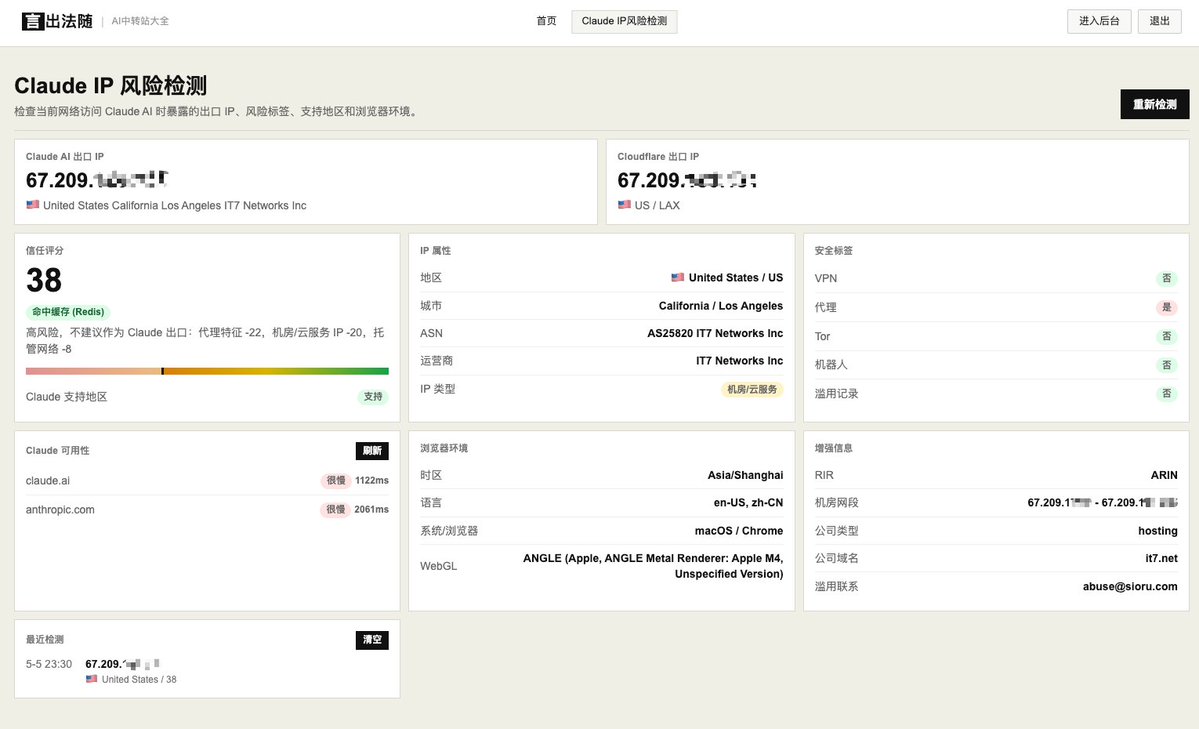This screenshot has width=1199, height=729.
Task: Click the Cloudflare exit IP address
Action: 687,180
